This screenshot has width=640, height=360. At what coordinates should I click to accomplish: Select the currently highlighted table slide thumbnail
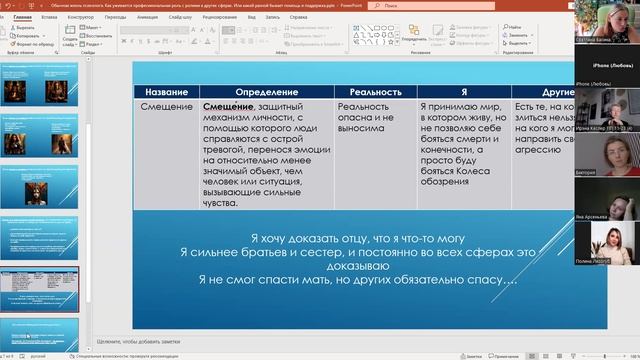pyautogui.click(x=39, y=290)
